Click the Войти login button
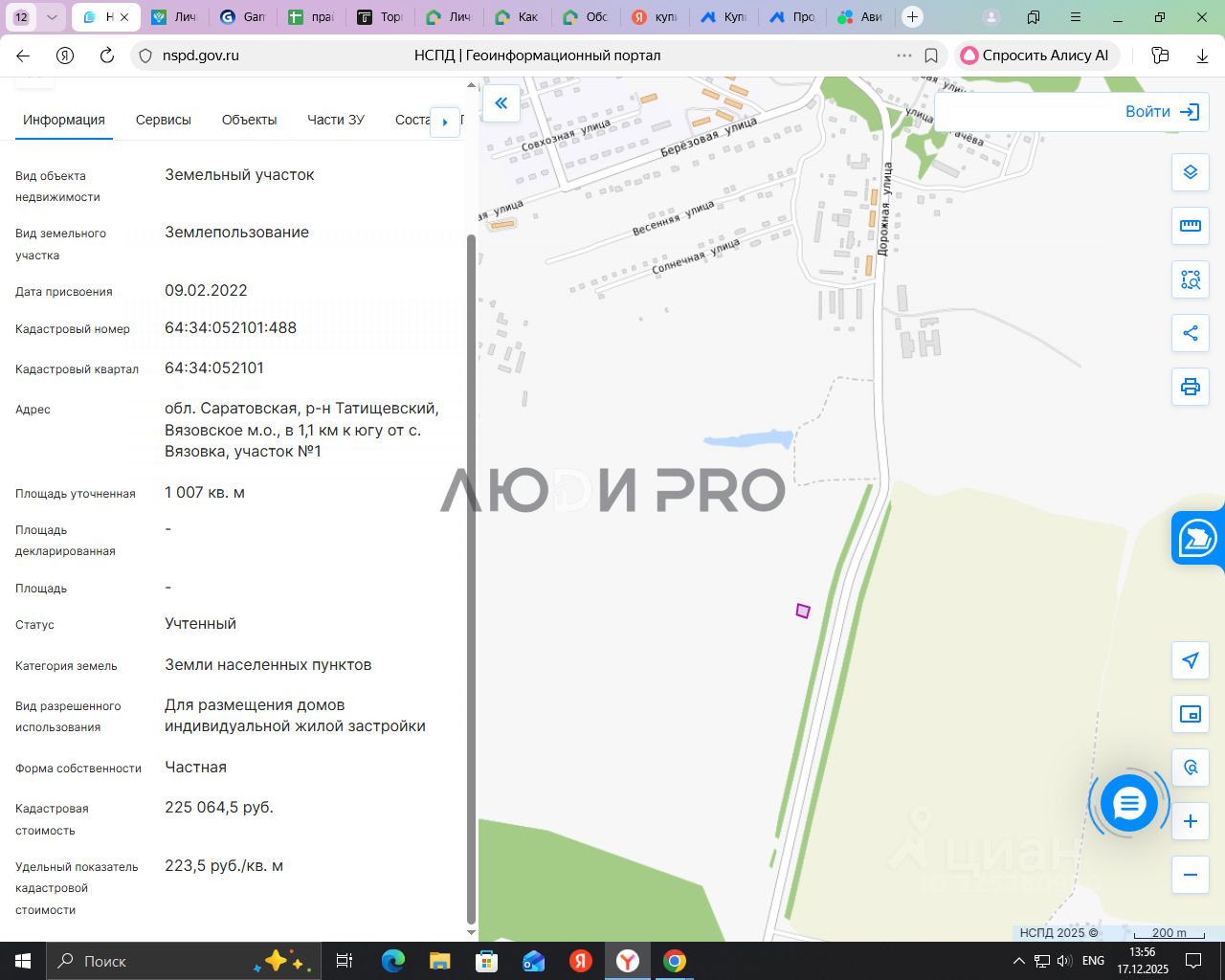The width and height of the screenshot is (1225, 980). point(1161,112)
